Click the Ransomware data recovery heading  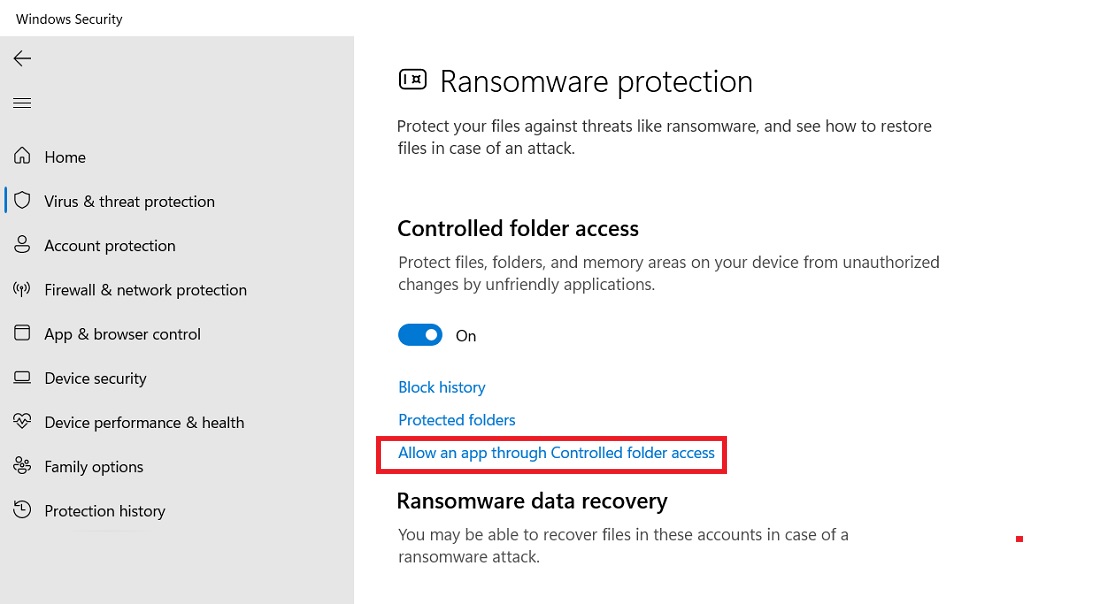pyautogui.click(x=533, y=501)
